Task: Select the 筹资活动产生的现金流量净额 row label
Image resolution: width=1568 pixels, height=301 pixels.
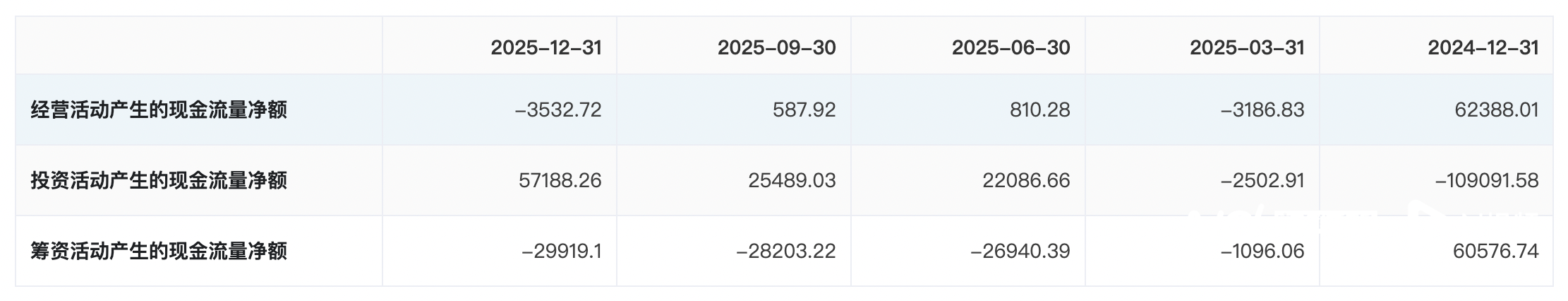Action: [159, 252]
